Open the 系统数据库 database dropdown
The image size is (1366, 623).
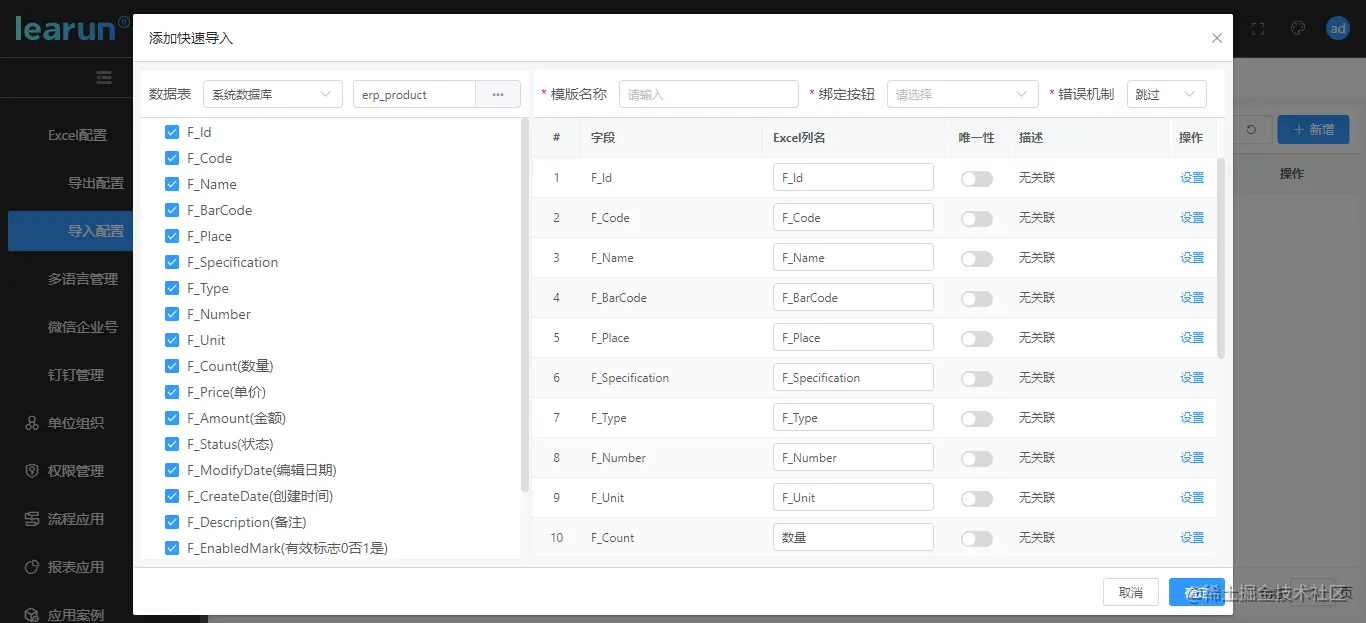[x=272, y=94]
